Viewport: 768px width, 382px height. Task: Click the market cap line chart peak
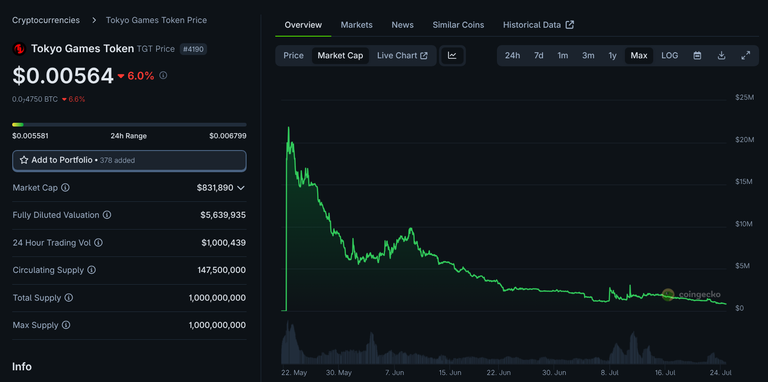[288, 127]
